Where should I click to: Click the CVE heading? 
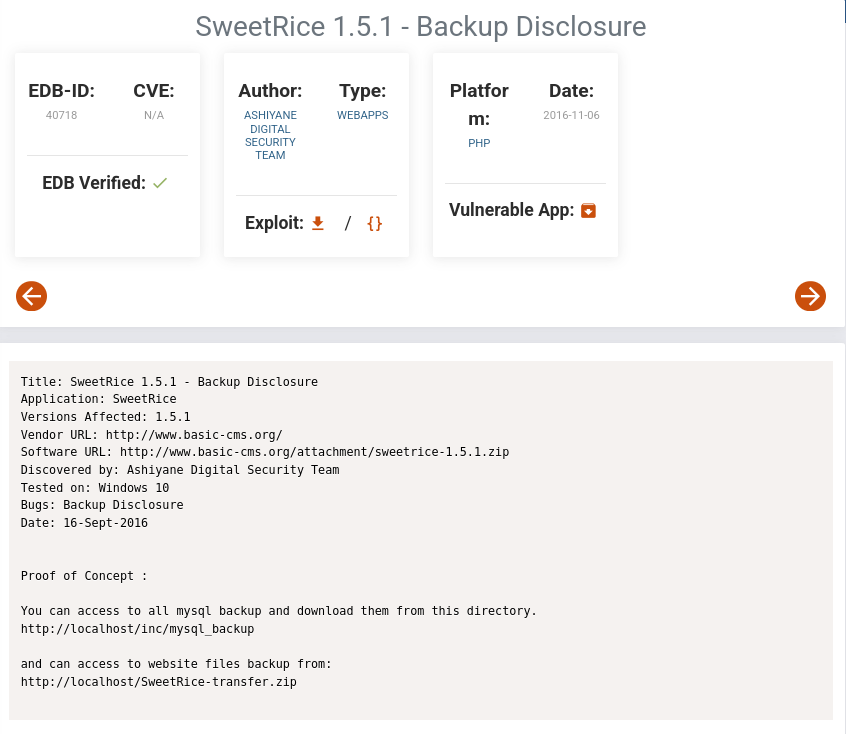pyautogui.click(x=154, y=91)
